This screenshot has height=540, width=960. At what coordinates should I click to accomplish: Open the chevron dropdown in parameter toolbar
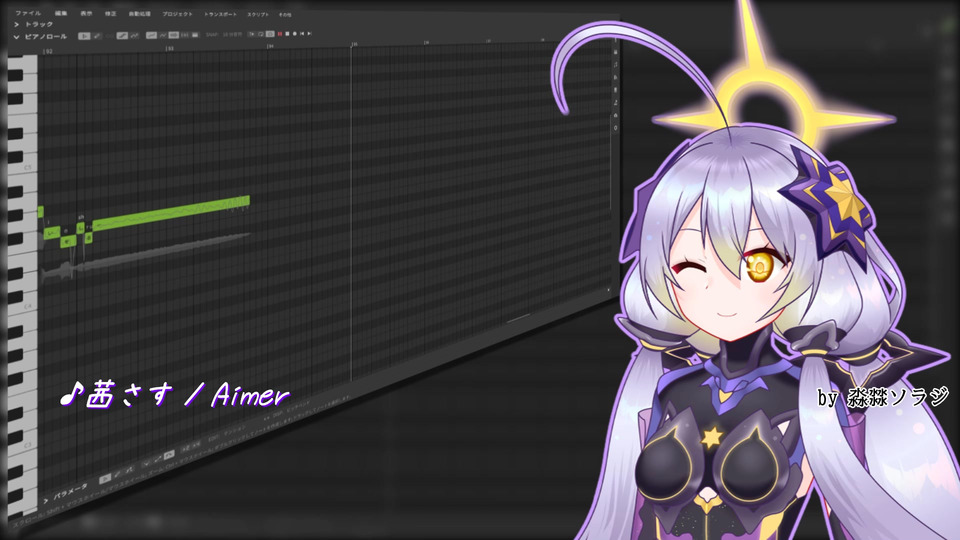tap(146, 463)
